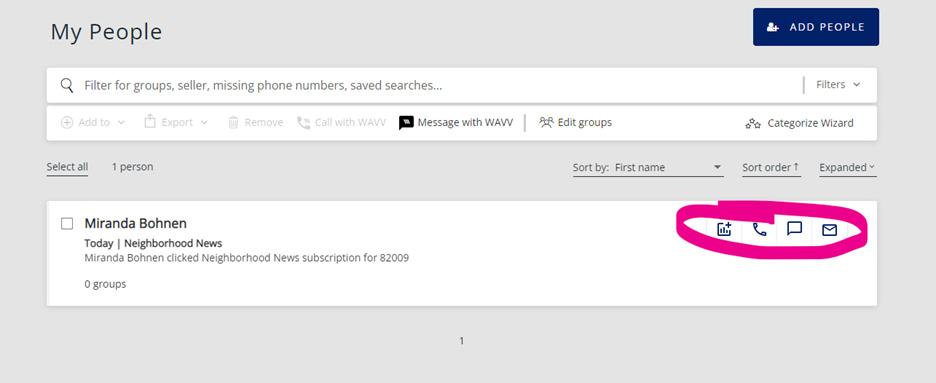Change the Expanded view dropdown

847,168
